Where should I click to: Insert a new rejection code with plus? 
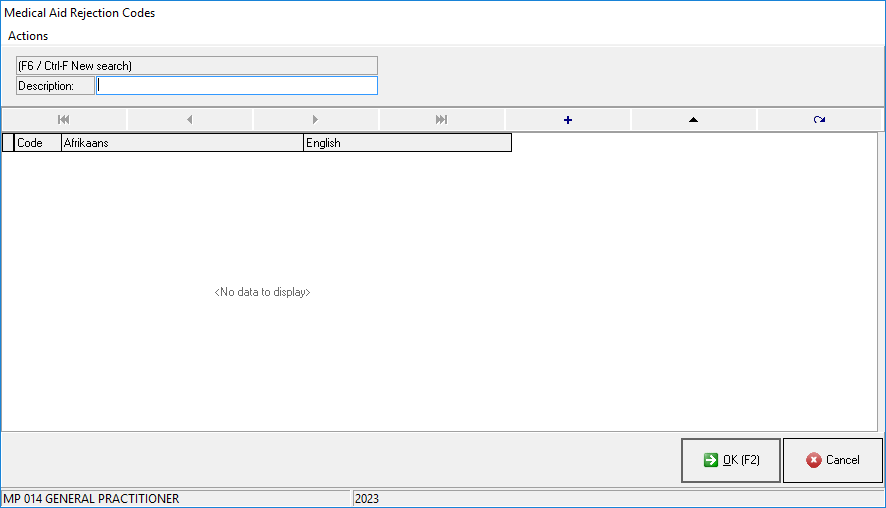click(x=568, y=120)
